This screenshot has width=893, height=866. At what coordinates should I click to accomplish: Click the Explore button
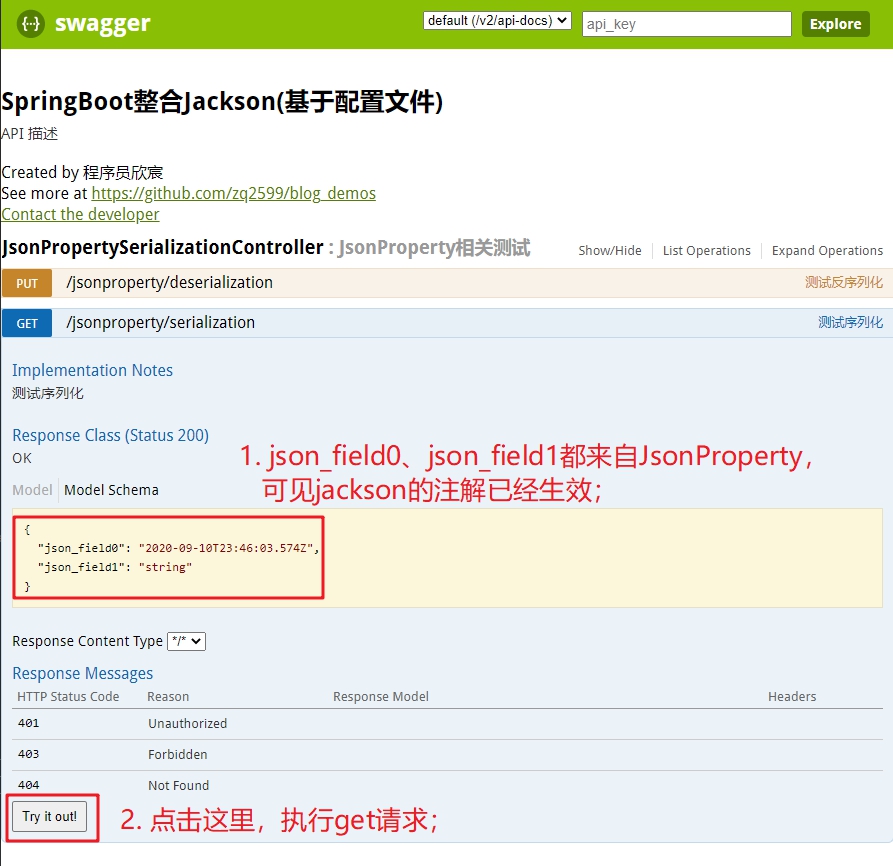click(835, 24)
